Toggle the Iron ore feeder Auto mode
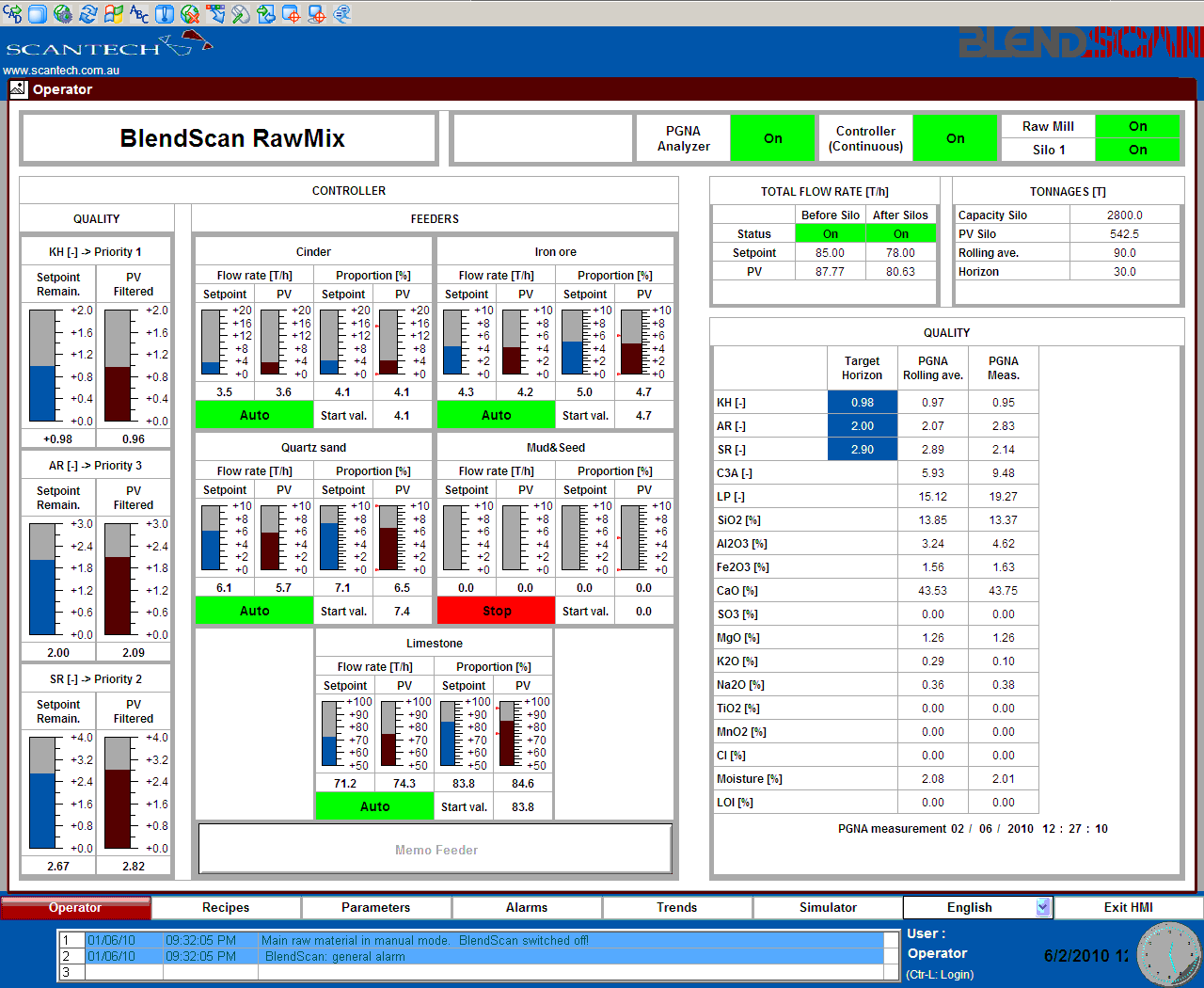 click(x=496, y=415)
